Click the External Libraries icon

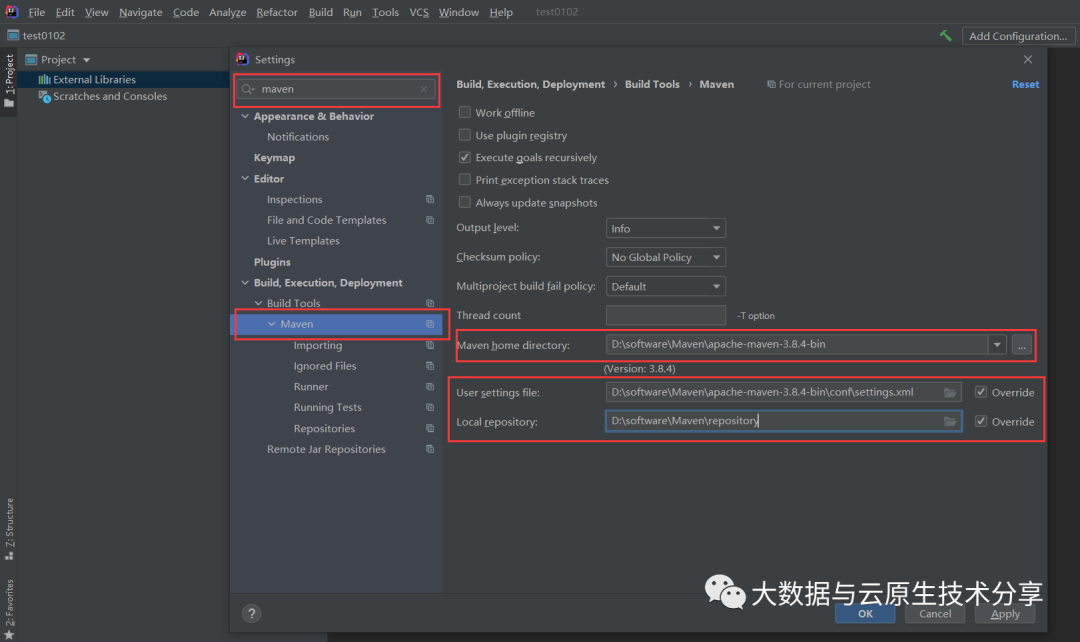pos(45,79)
